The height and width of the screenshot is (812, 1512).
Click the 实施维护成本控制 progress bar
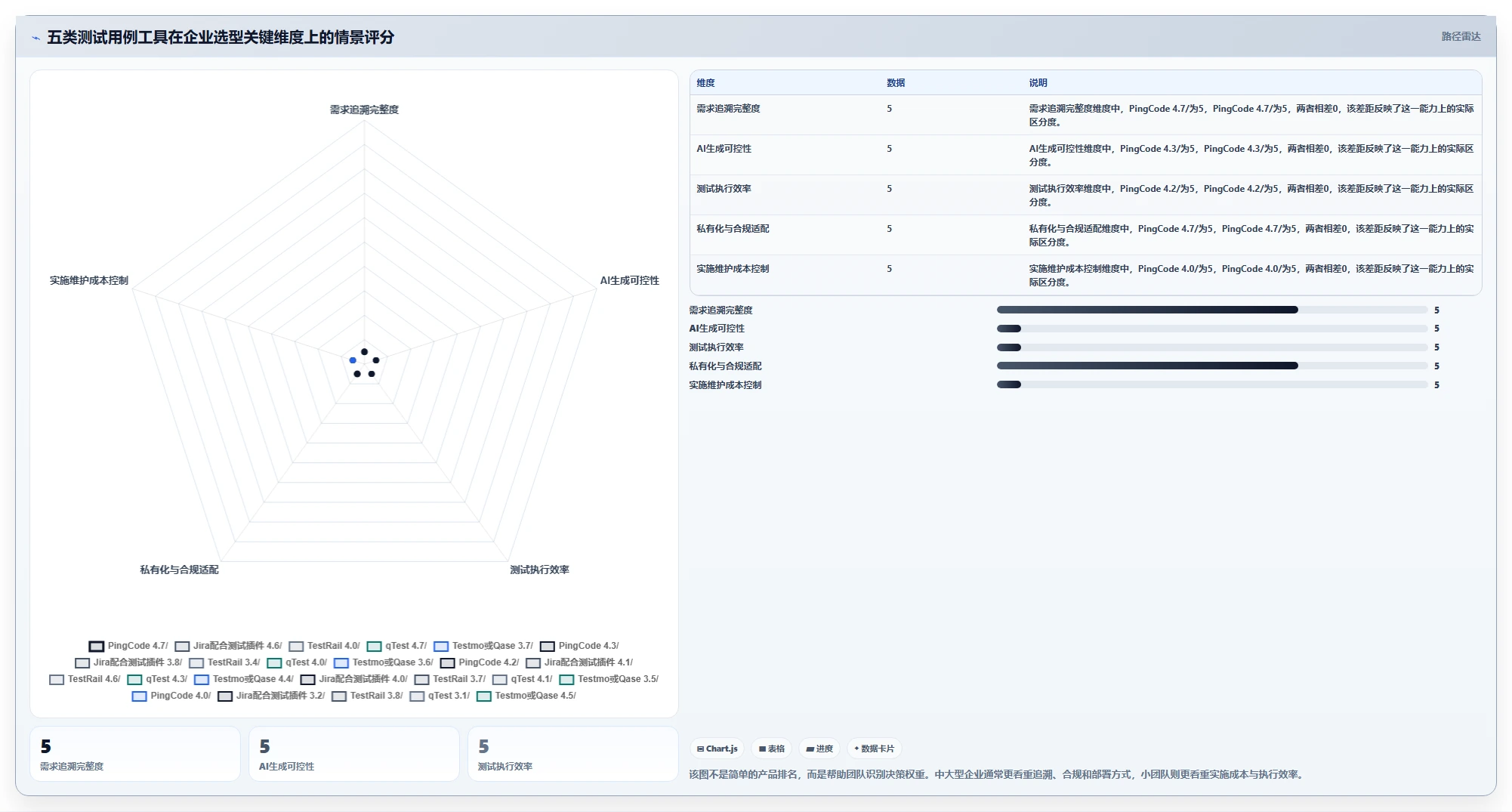tap(1212, 384)
